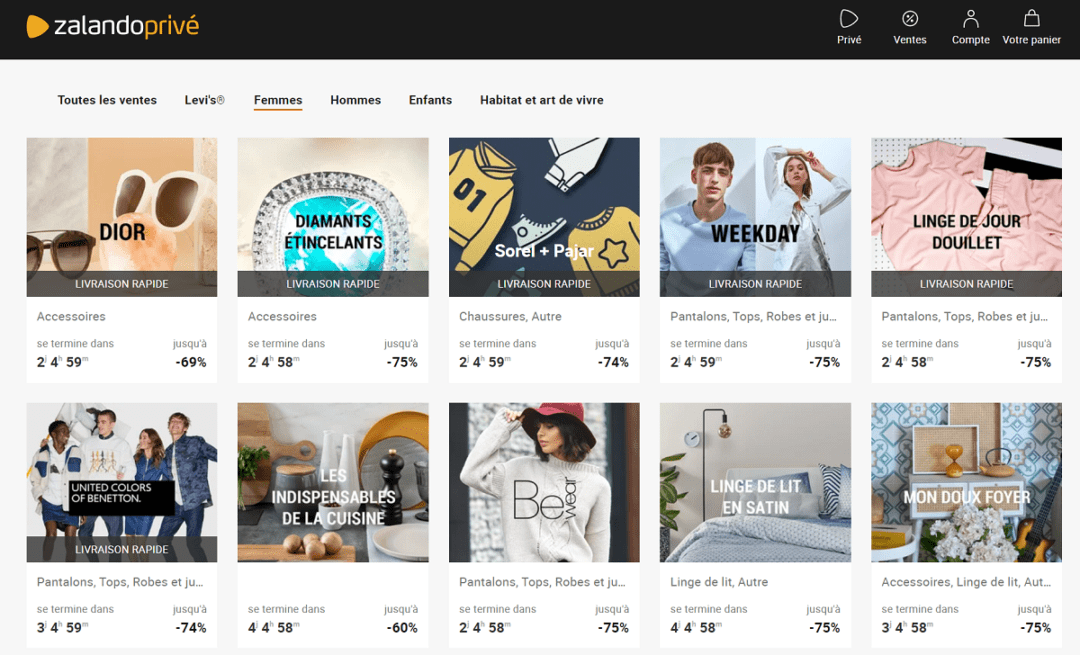
Task: Click the Weekday sale countdown timer
Action: tap(696, 362)
